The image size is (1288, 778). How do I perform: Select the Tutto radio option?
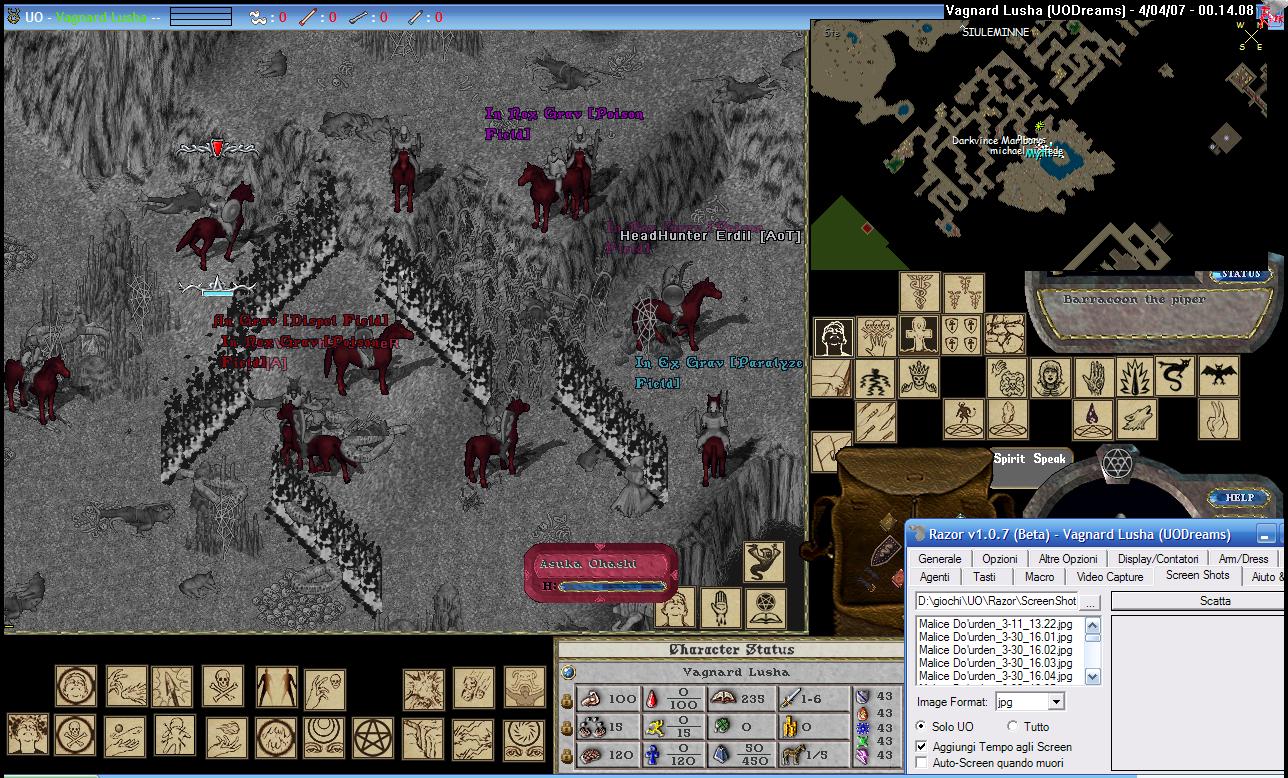coord(1013,726)
